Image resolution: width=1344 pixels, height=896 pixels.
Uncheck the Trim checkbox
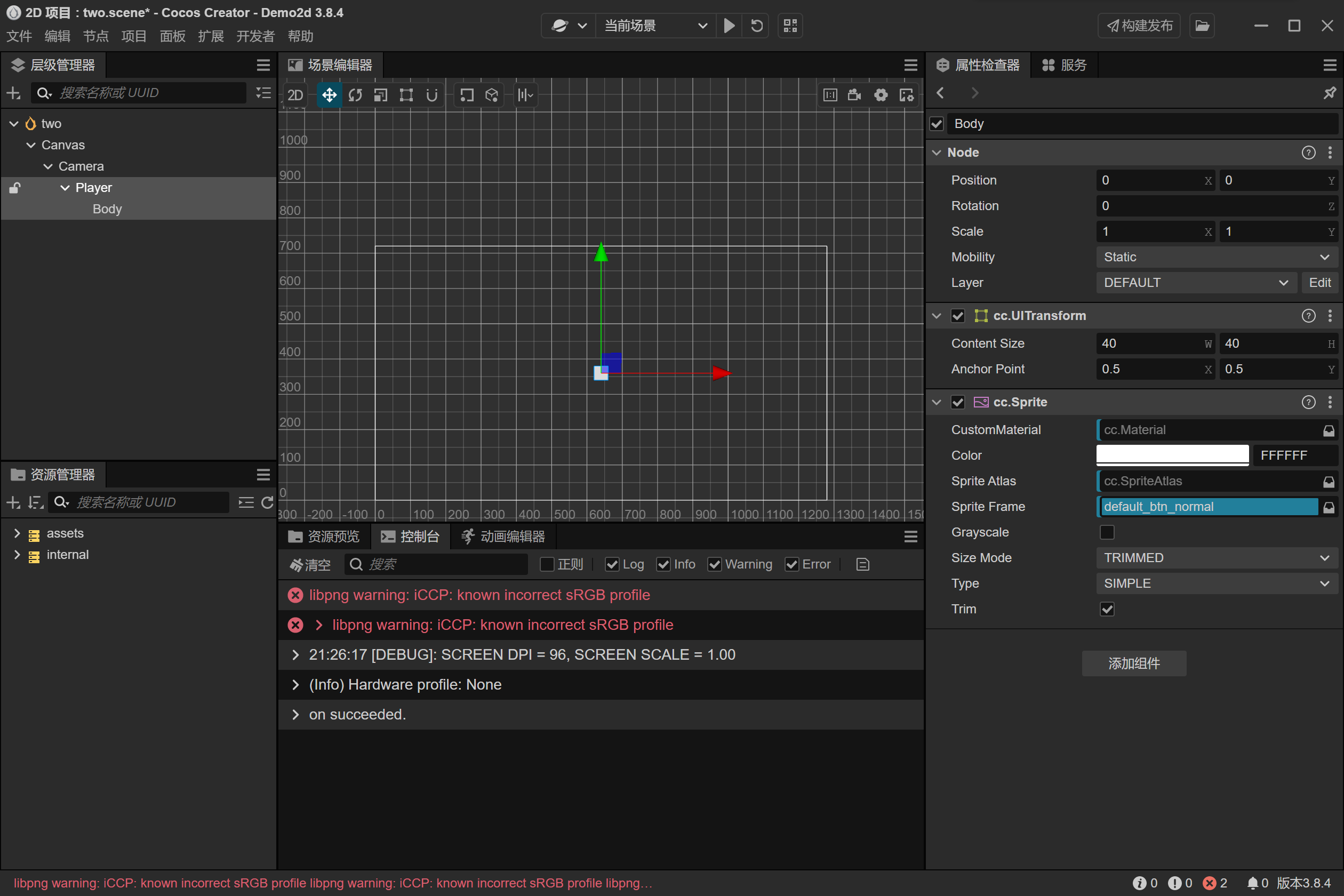click(x=1107, y=609)
